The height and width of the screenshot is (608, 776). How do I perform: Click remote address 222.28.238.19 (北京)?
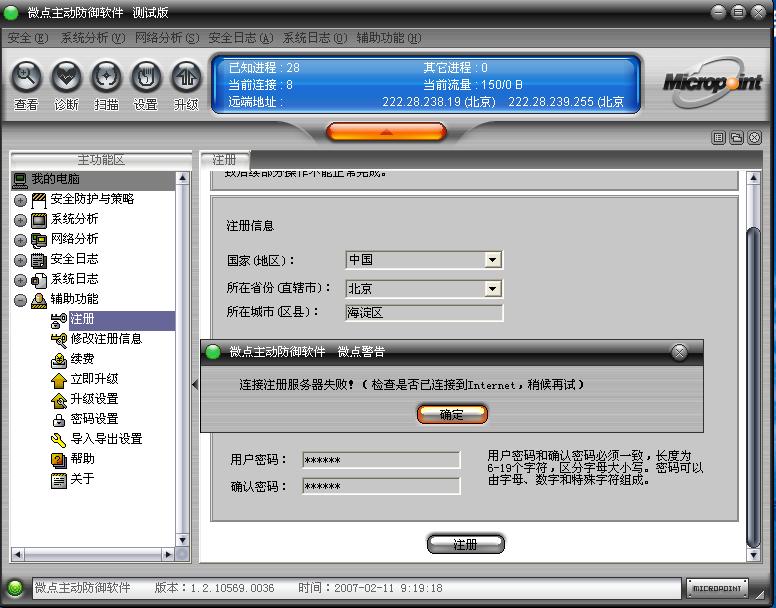[439, 102]
